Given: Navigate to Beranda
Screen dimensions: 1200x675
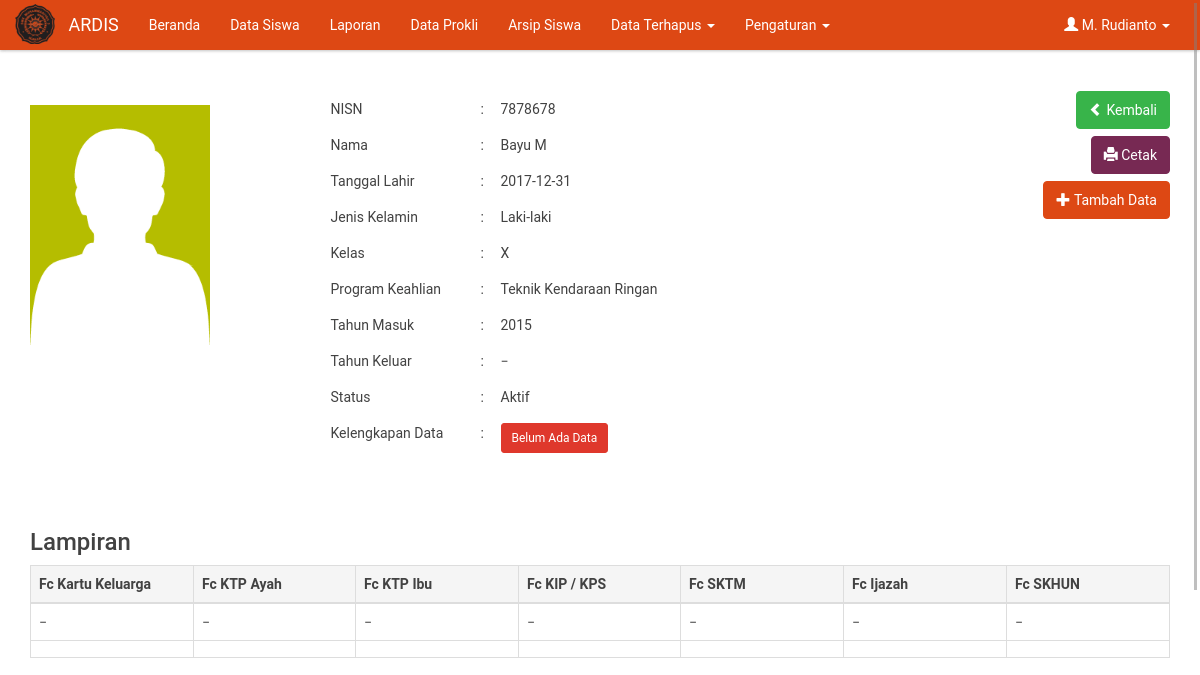Looking at the screenshot, I should 174,25.
